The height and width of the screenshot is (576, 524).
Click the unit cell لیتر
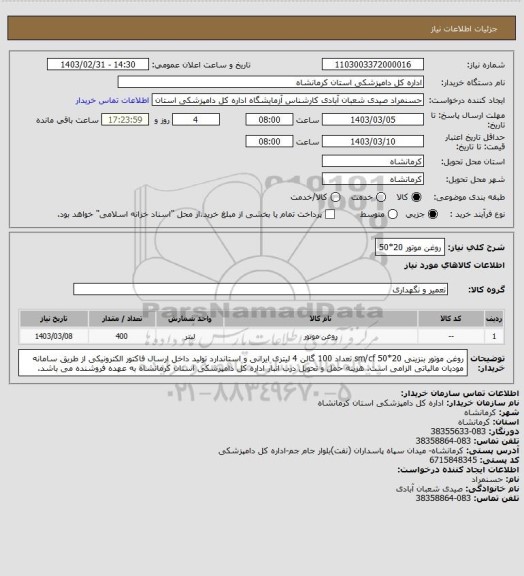click(x=190, y=336)
